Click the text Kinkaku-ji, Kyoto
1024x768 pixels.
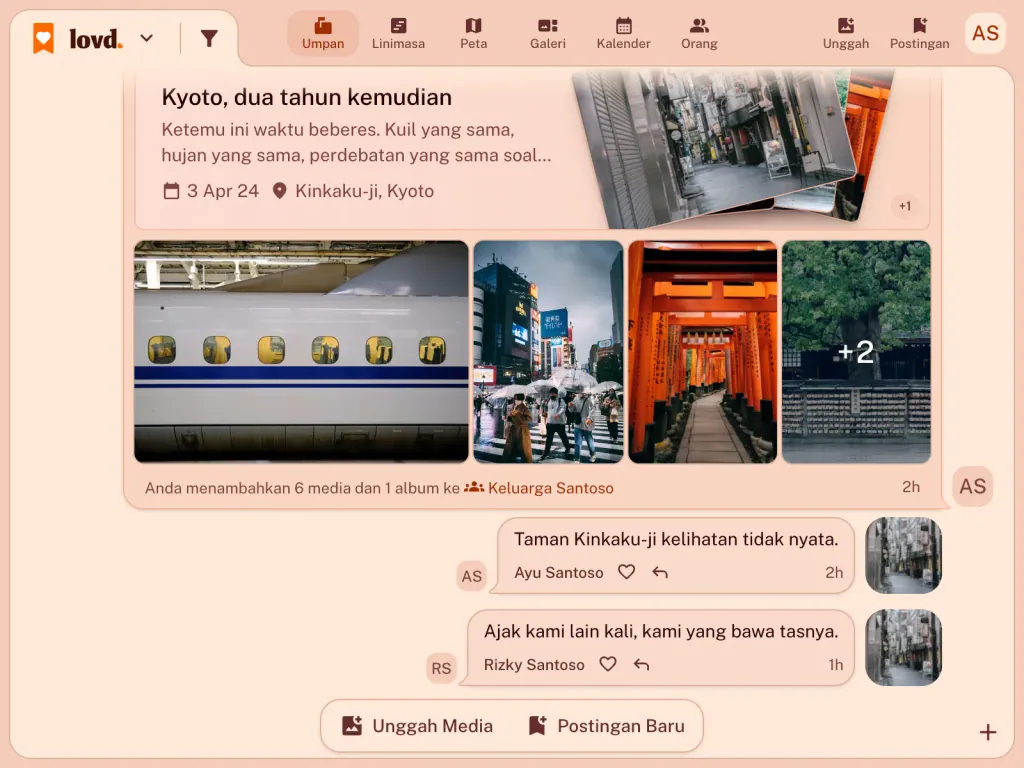point(364,191)
